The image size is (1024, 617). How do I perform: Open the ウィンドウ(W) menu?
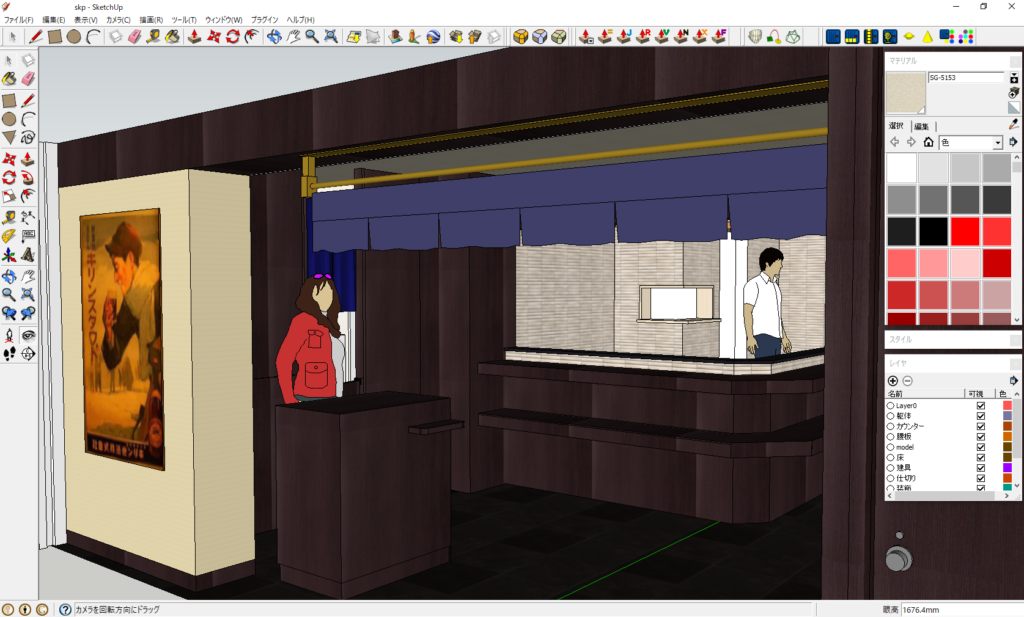click(x=224, y=20)
